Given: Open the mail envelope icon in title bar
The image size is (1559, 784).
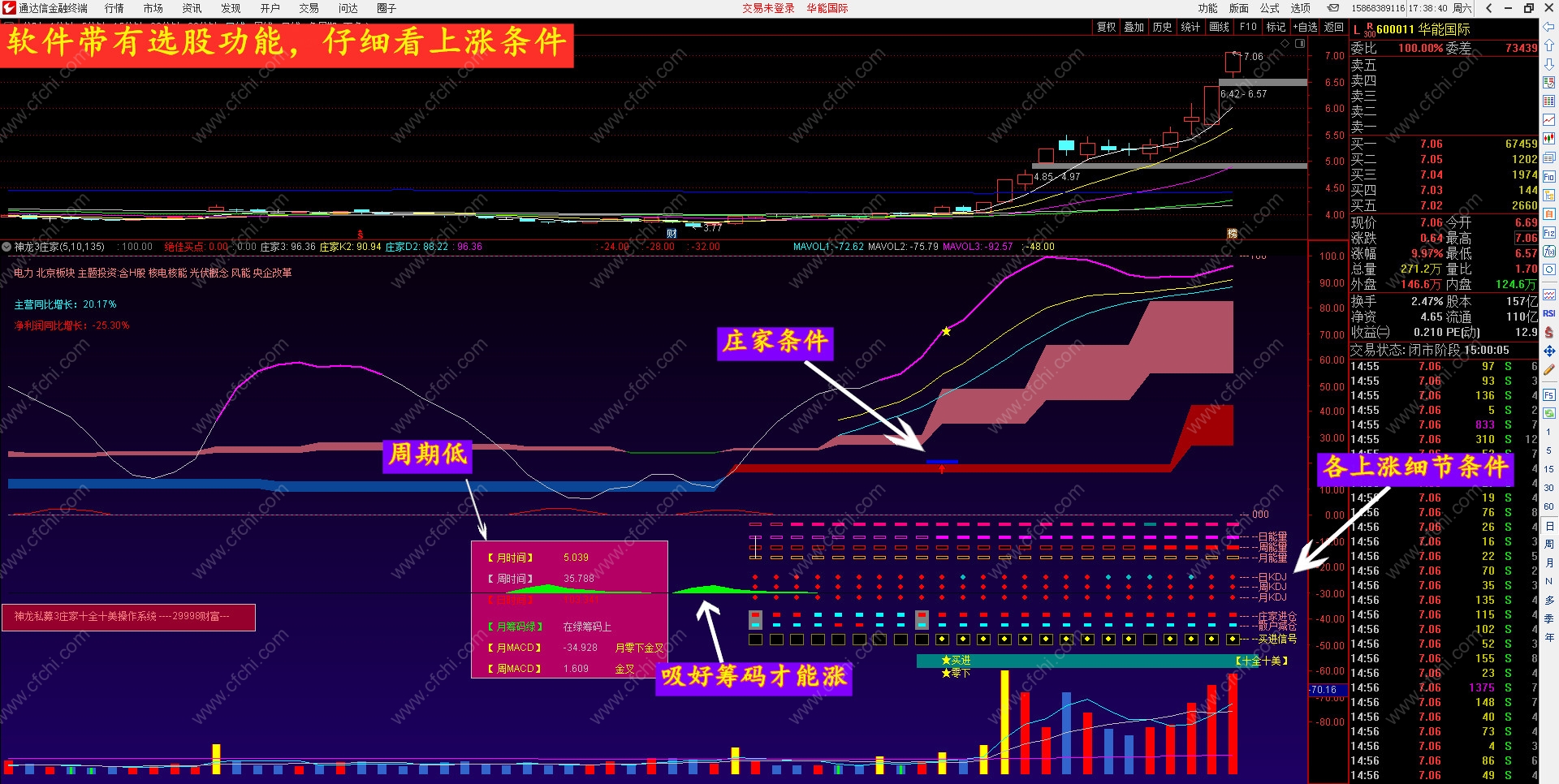Looking at the screenshot, I should [x=1333, y=8].
